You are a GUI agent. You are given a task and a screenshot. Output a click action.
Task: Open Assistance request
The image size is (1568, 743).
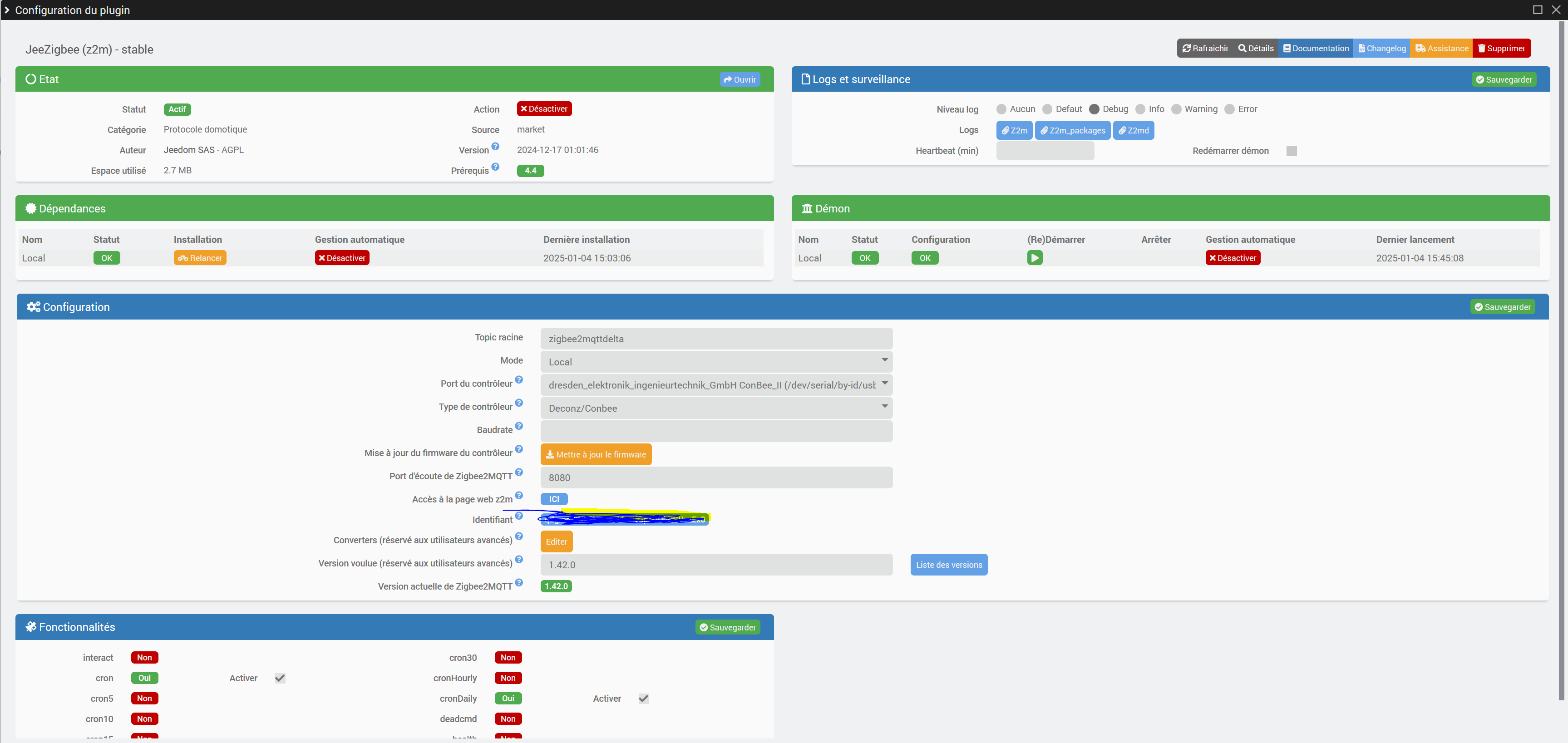pyautogui.click(x=1441, y=49)
